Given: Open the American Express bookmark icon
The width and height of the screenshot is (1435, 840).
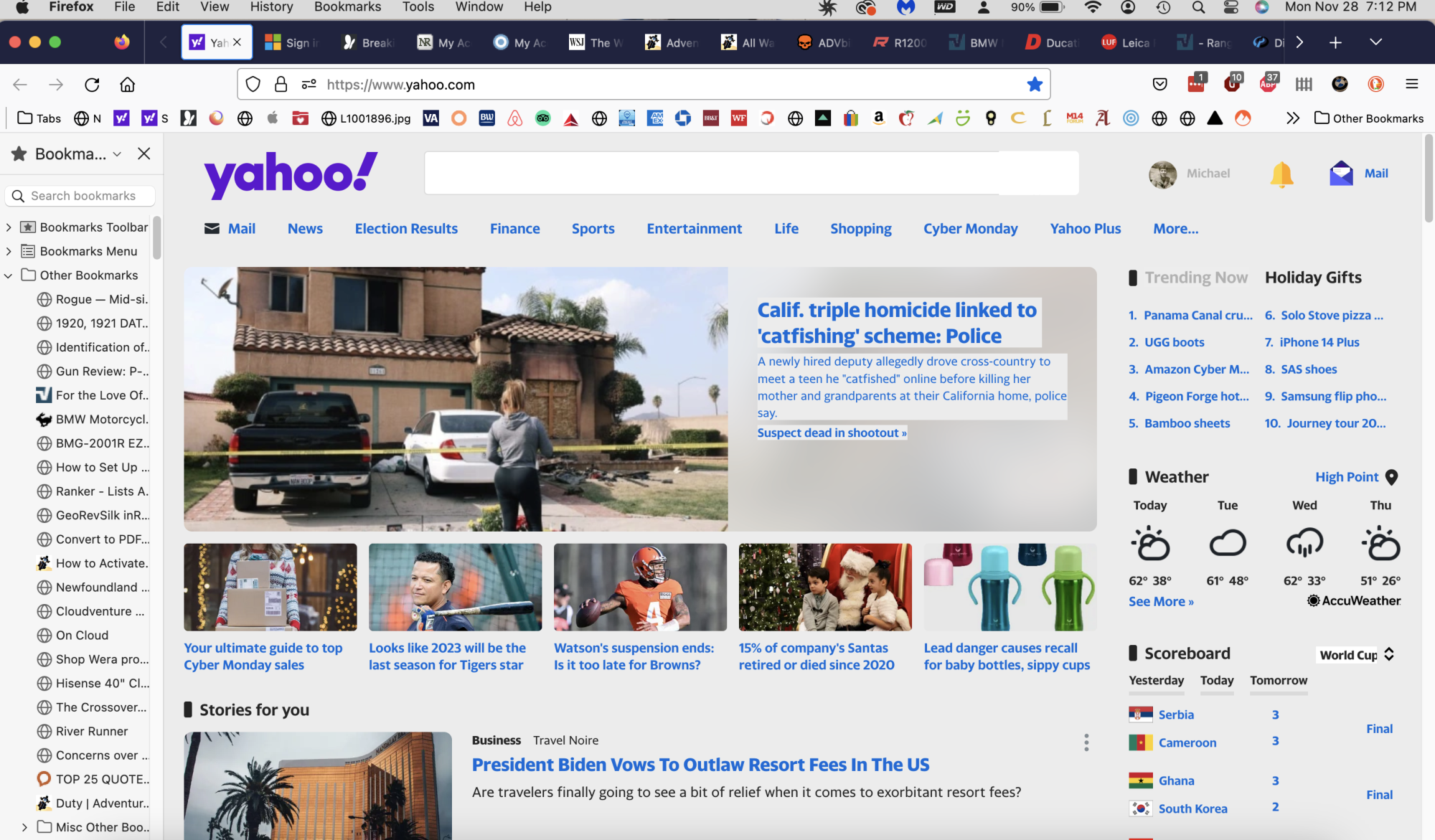Looking at the screenshot, I should tap(655, 118).
